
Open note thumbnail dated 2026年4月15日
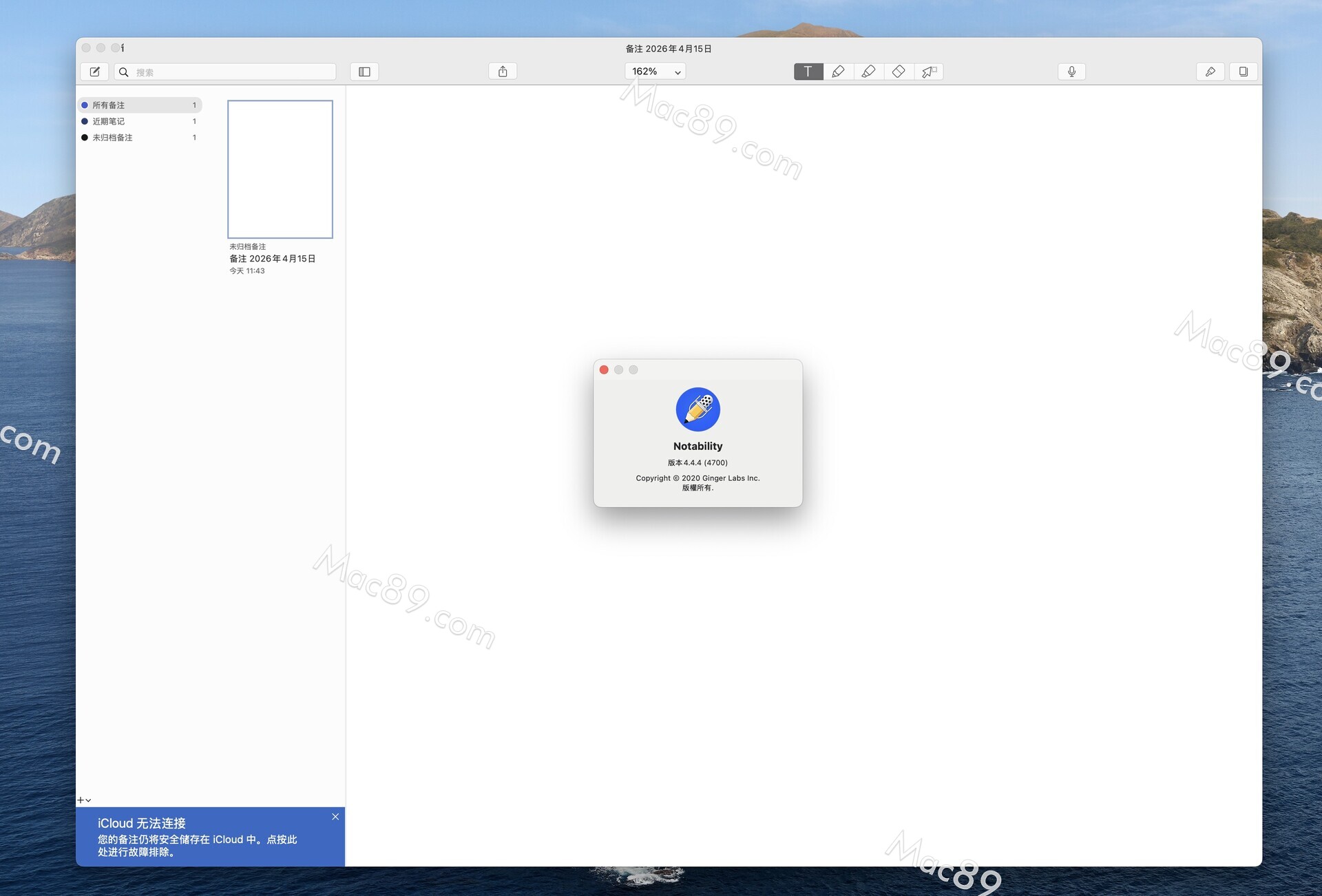click(x=280, y=169)
